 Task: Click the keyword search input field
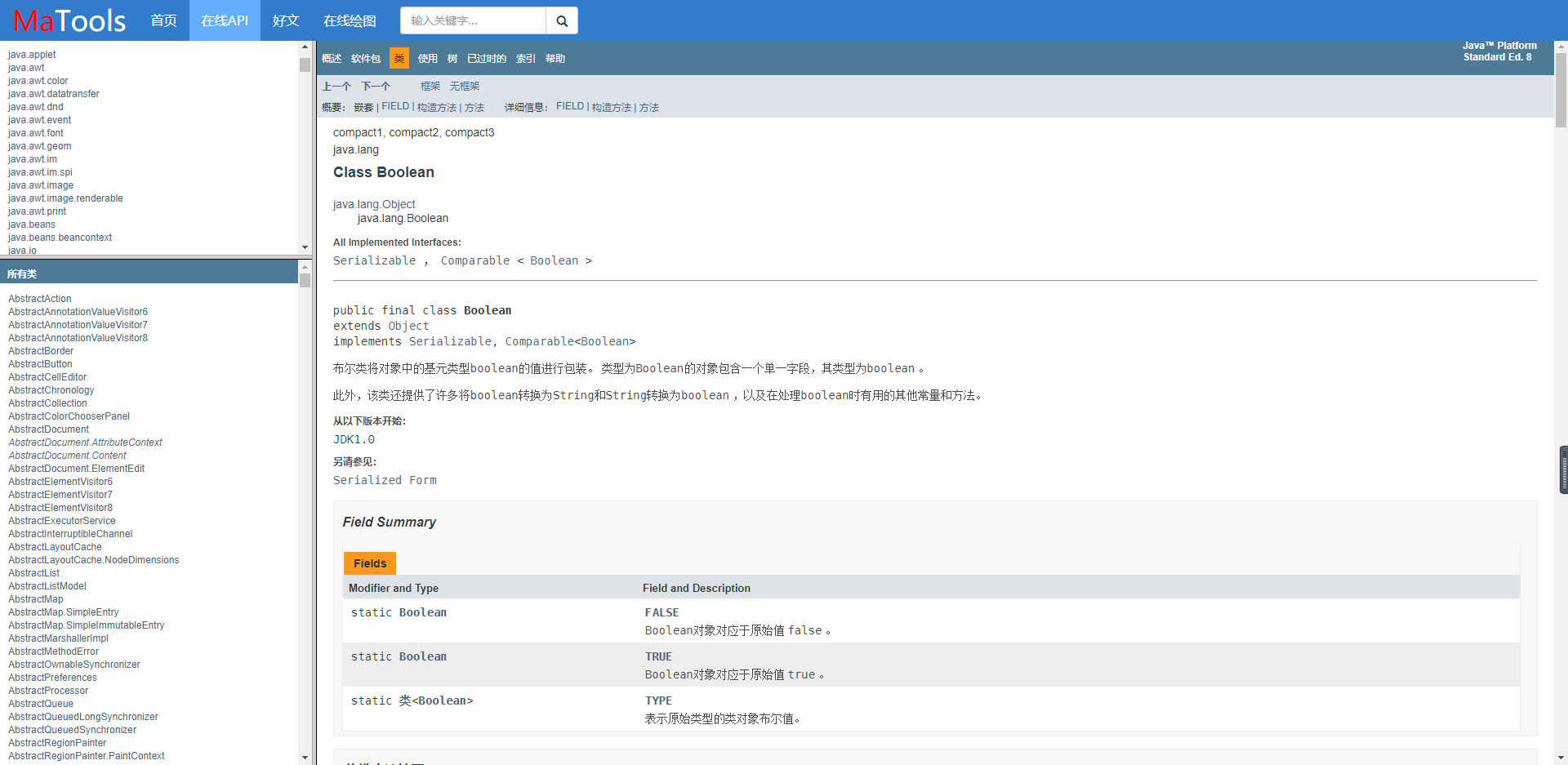[x=473, y=20]
